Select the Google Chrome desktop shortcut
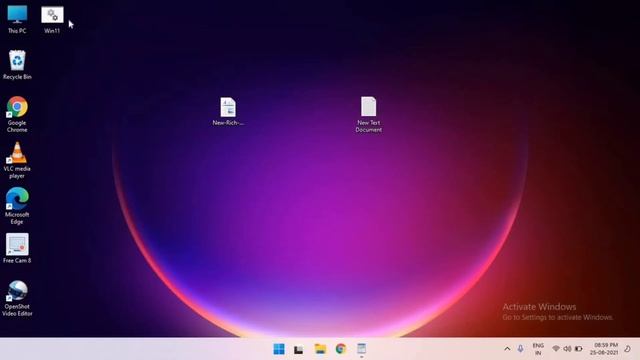 click(x=17, y=114)
